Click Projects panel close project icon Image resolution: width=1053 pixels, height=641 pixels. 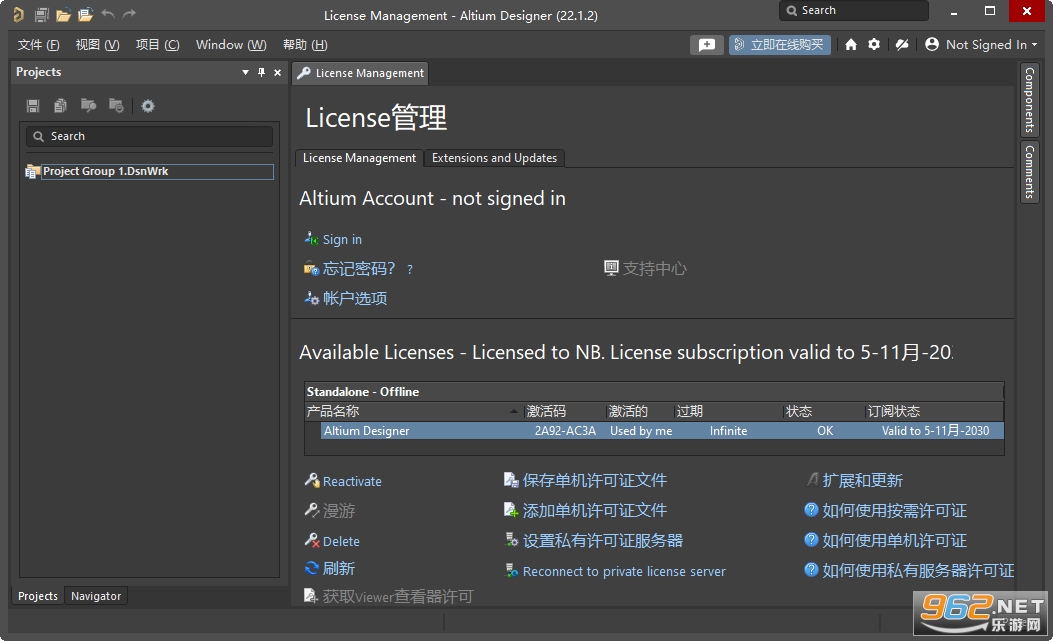point(116,105)
